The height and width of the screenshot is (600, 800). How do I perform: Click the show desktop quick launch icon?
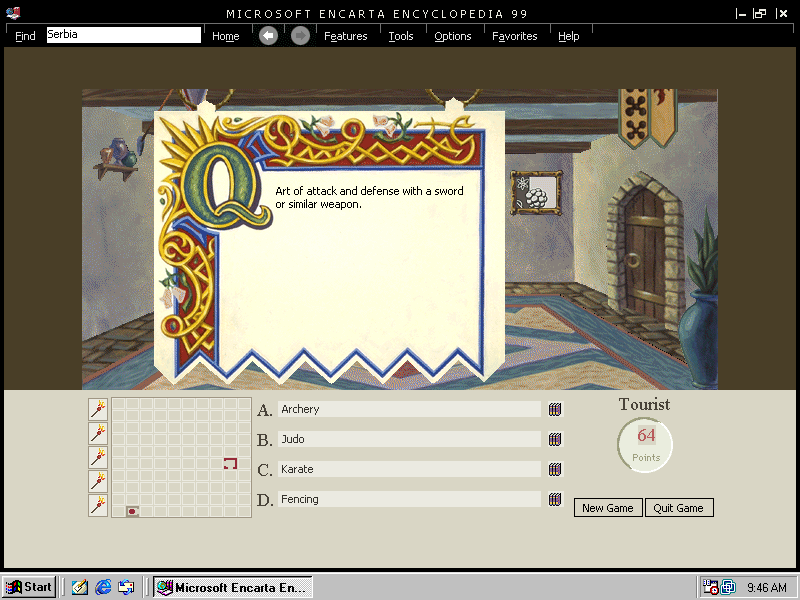[x=126, y=587]
